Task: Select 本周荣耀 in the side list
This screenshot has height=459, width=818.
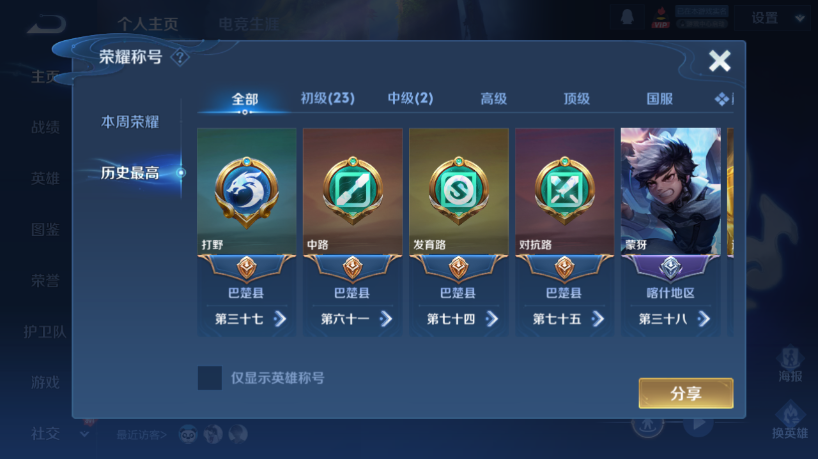Action: coord(130,122)
